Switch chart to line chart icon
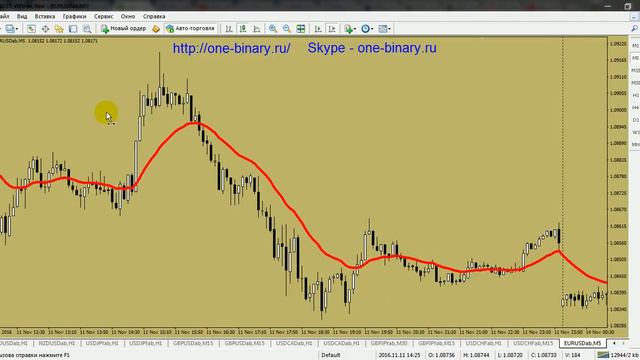 (x=257, y=29)
